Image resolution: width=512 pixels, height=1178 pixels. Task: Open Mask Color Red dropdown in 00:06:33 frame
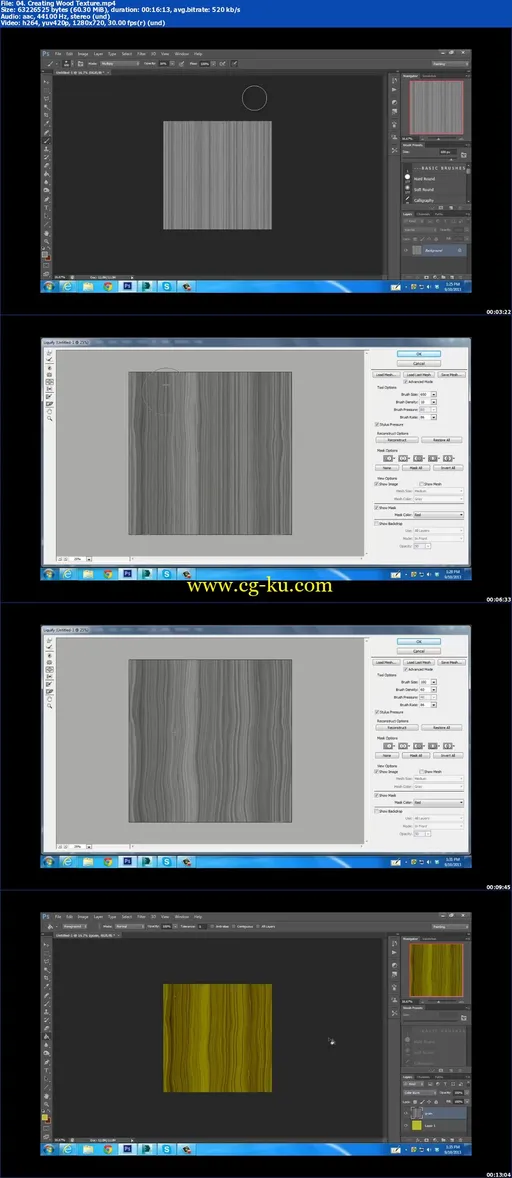pyautogui.click(x=439, y=515)
